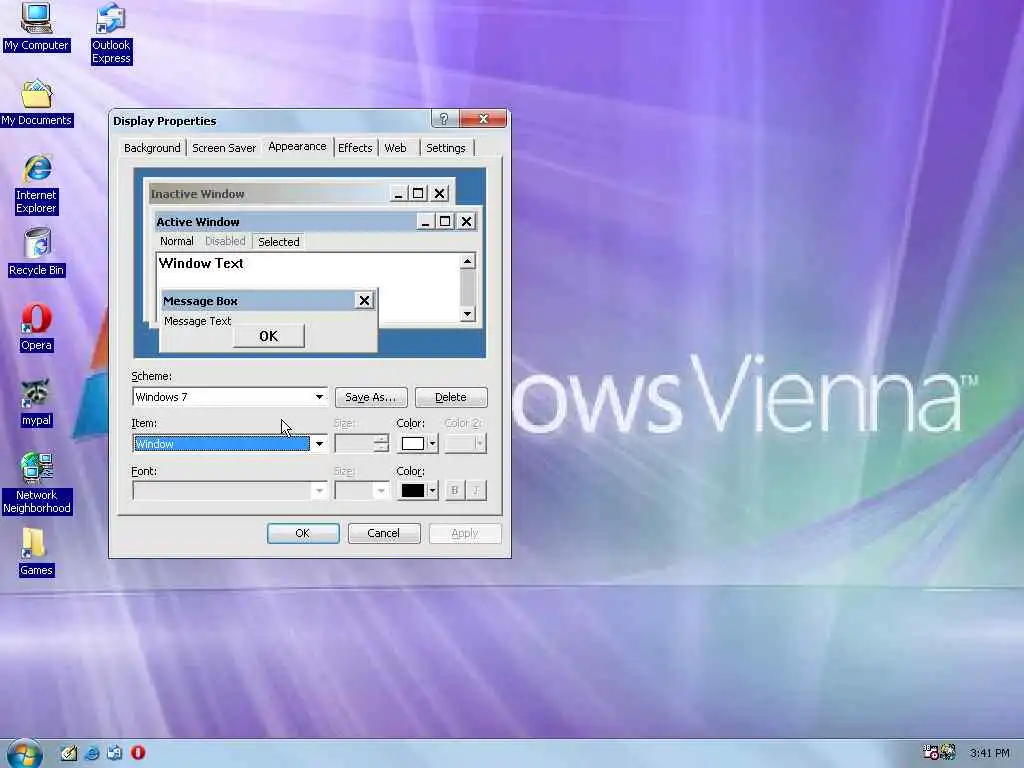
Task: Close preview Message Box with X
Action: [x=364, y=300]
